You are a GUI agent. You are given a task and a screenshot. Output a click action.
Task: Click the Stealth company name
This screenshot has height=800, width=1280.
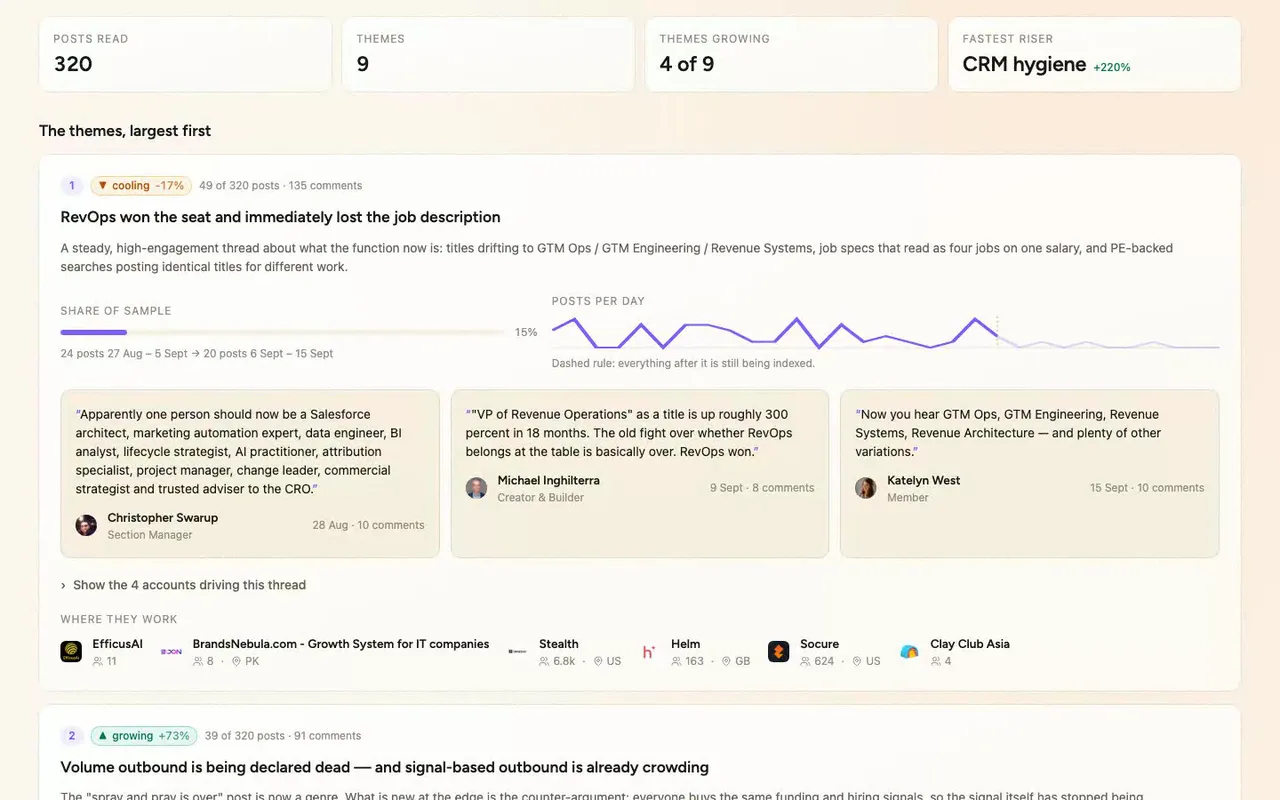click(559, 644)
